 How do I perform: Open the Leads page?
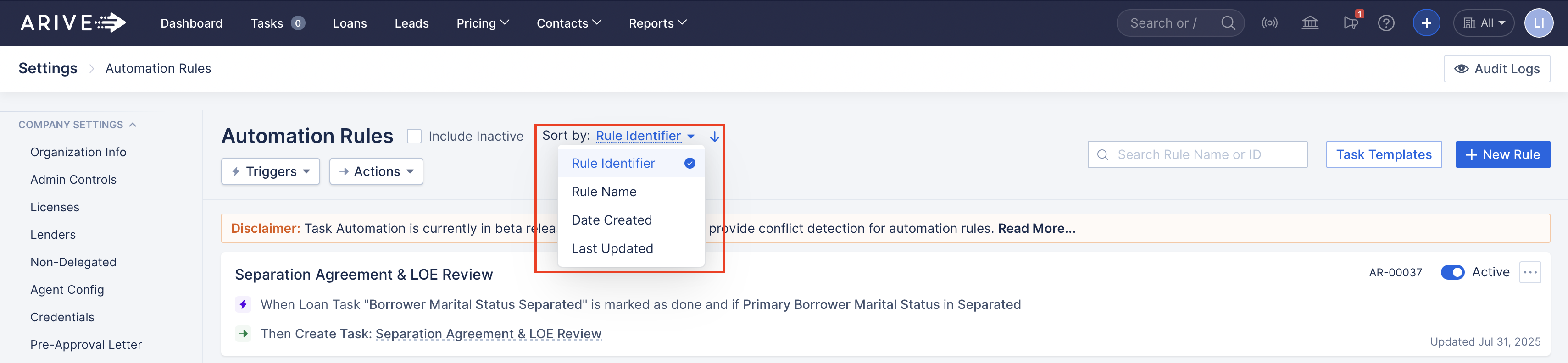(x=411, y=23)
